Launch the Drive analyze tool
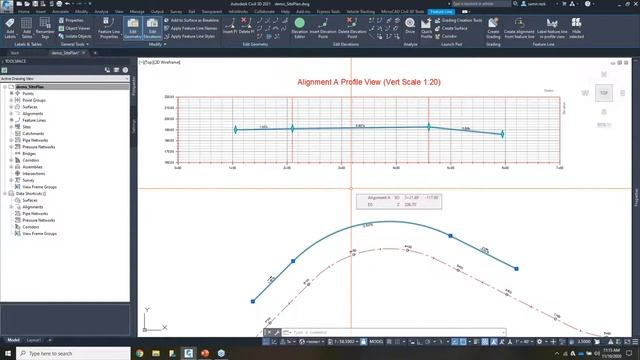This screenshot has height=360, width=640. (x=410, y=26)
